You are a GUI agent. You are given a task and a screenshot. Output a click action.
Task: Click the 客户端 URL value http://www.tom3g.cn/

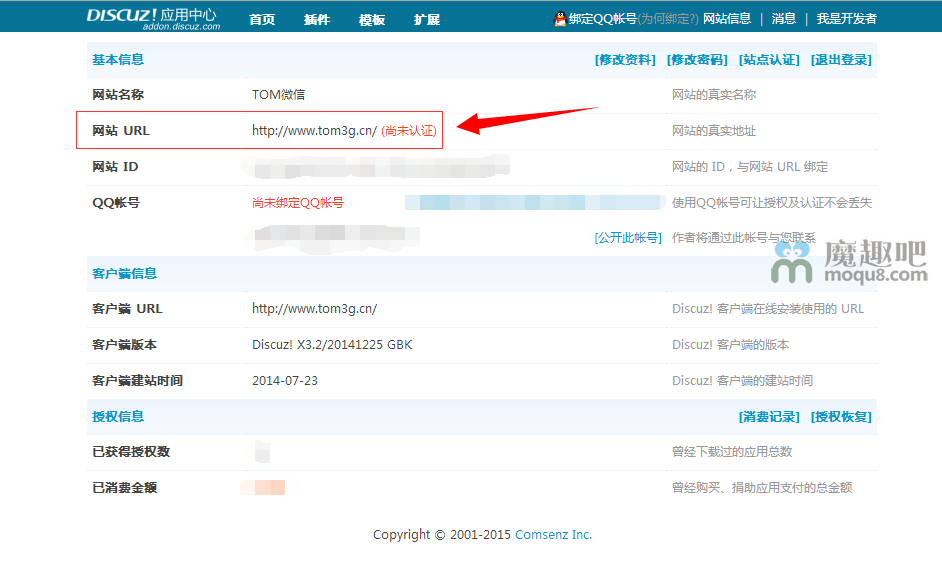pos(314,308)
